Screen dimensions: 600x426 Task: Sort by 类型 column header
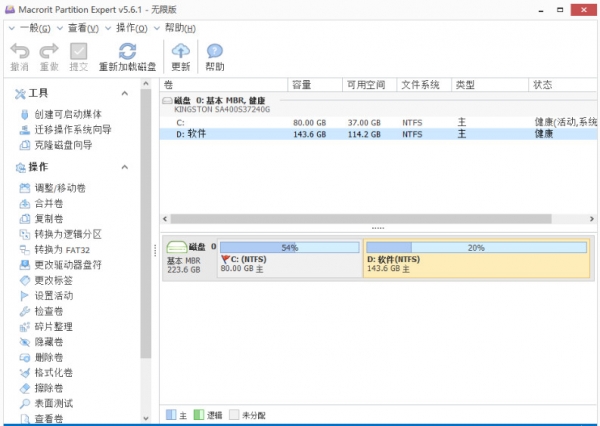(x=490, y=85)
